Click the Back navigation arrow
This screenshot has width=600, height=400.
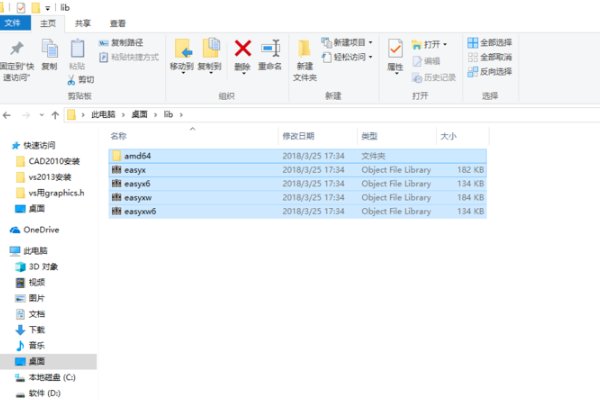pyautogui.click(x=7, y=115)
